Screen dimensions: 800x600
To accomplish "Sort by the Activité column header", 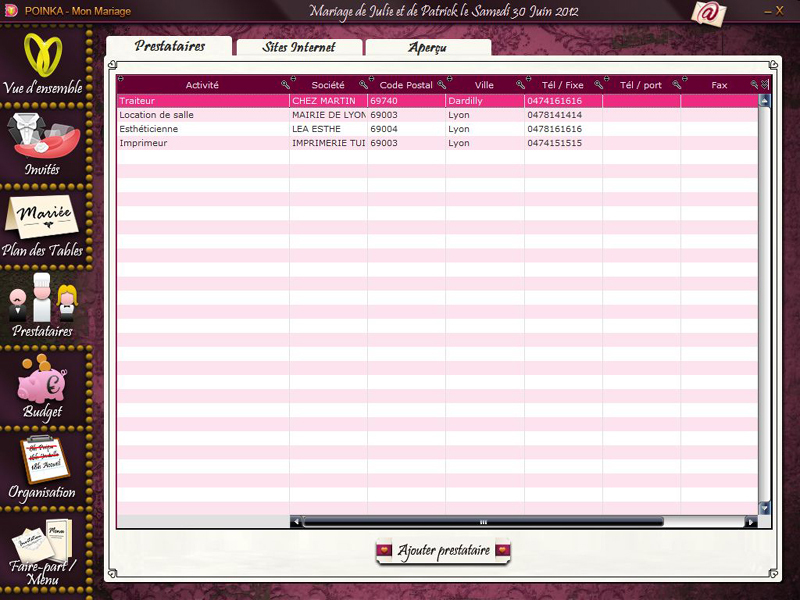I will [202, 85].
